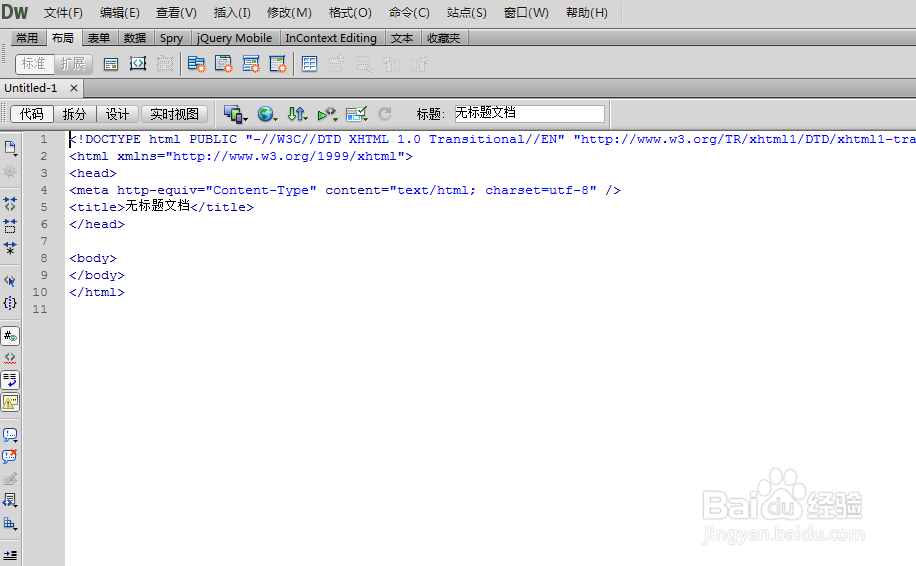Open Recent Snippets dropdown
916x566 pixels.
pyautogui.click(x=10, y=501)
